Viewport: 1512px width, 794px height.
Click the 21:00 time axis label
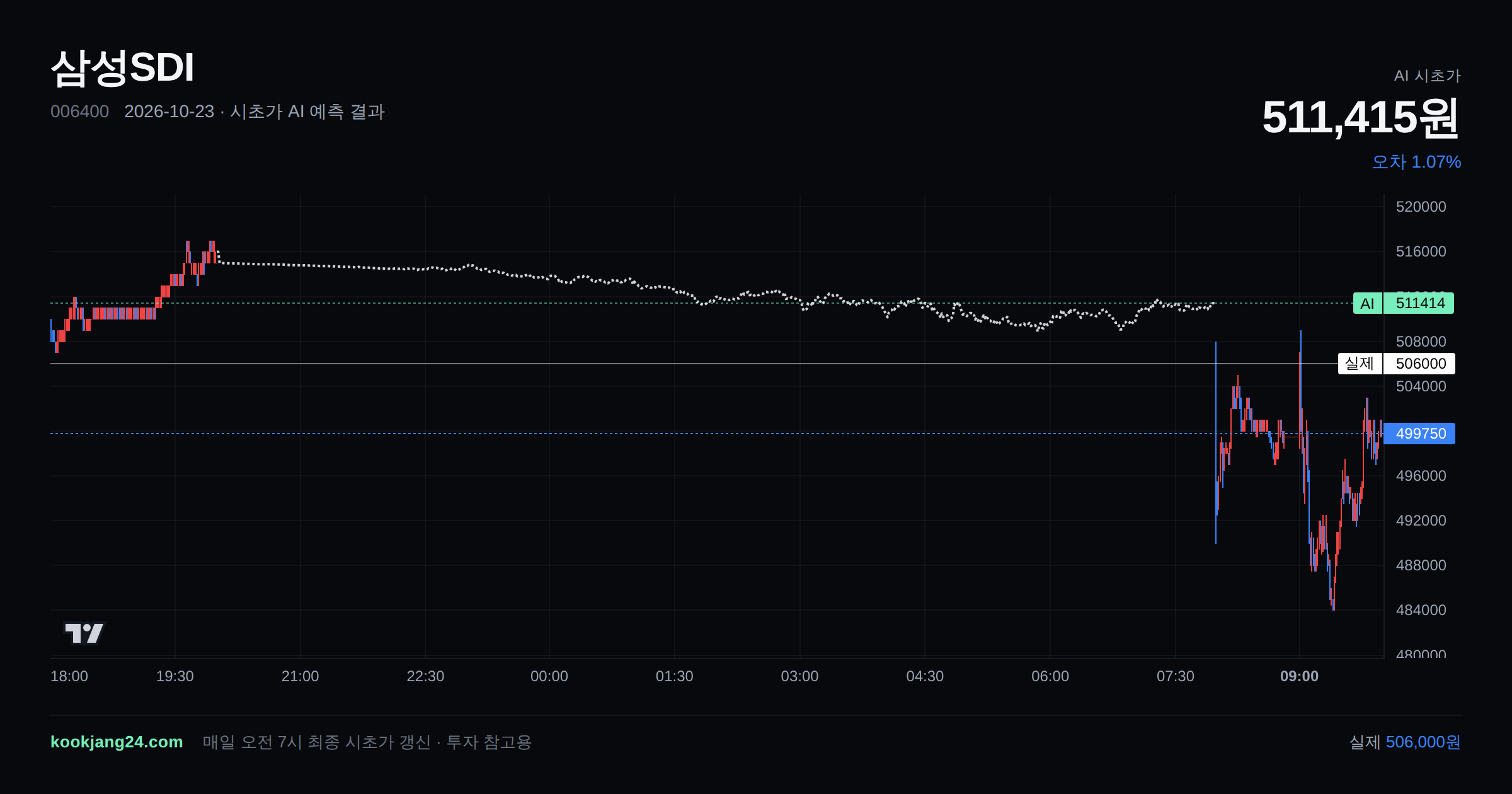pos(300,676)
